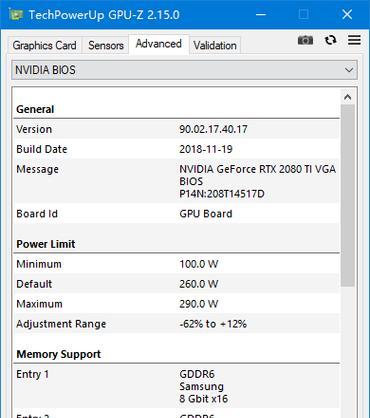
Task: Click the Maximum power limit row
Action: (x=177, y=304)
